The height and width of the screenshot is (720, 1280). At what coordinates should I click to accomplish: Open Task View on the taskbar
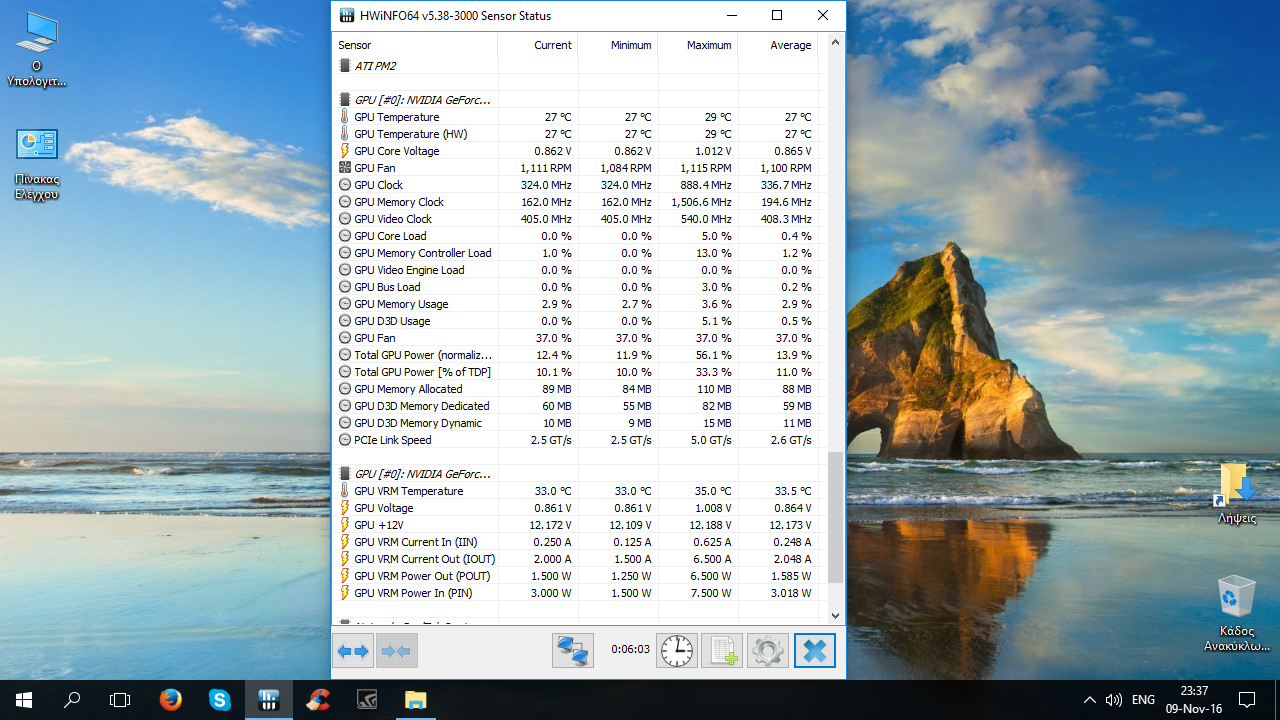point(120,700)
